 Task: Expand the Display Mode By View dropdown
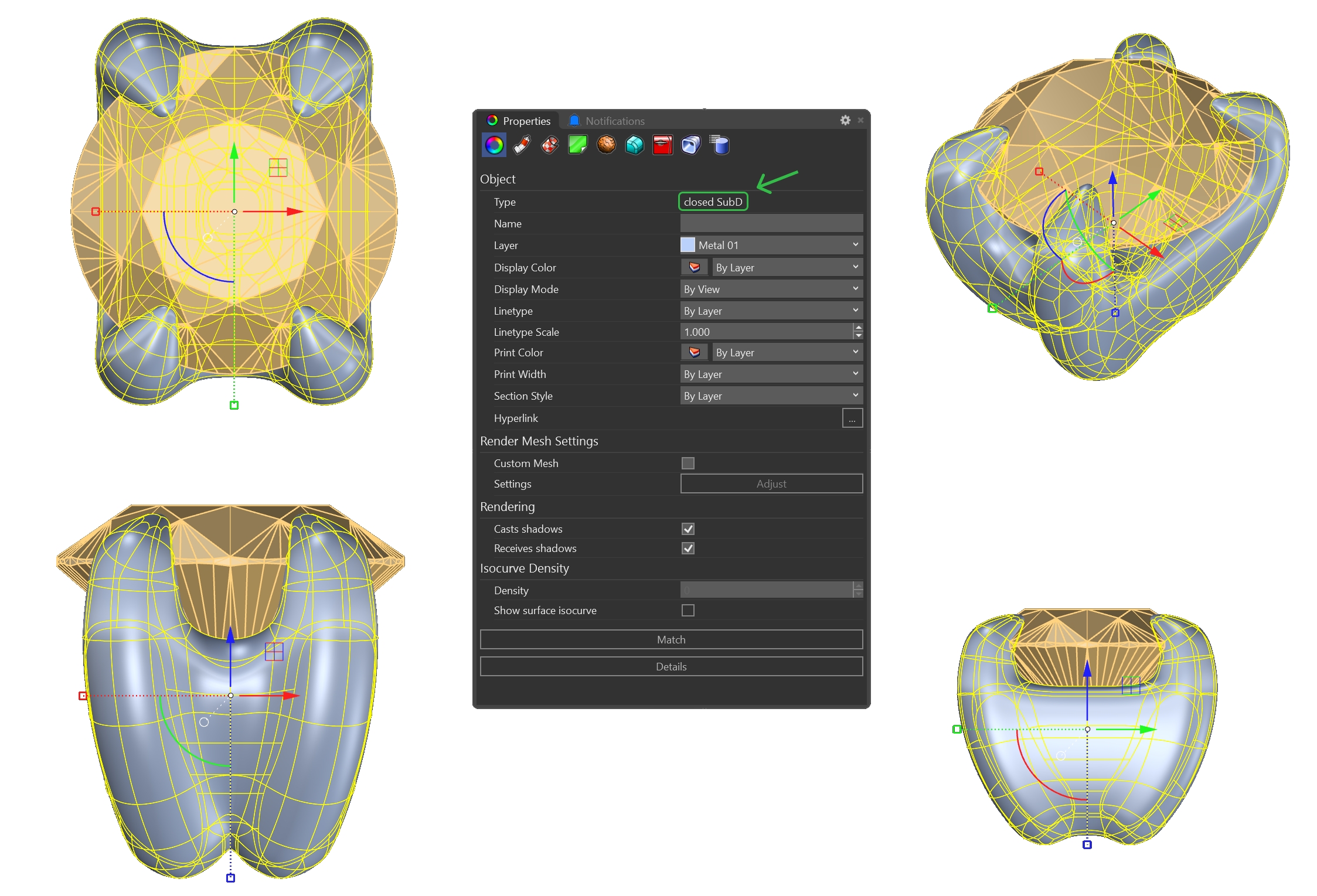771,289
